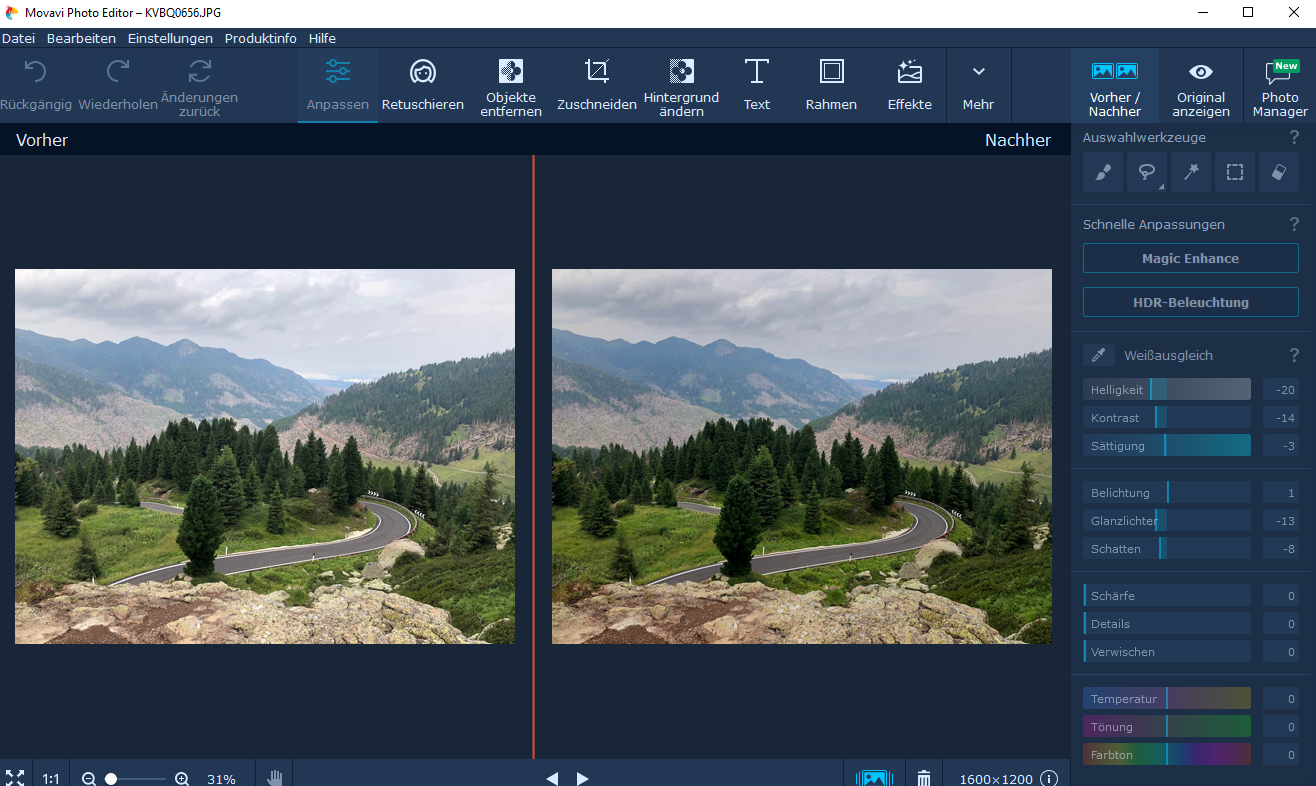Image resolution: width=1316 pixels, height=786 pixels.
Task: Expand lasso tool options arrow
Action: point(1161,186)
